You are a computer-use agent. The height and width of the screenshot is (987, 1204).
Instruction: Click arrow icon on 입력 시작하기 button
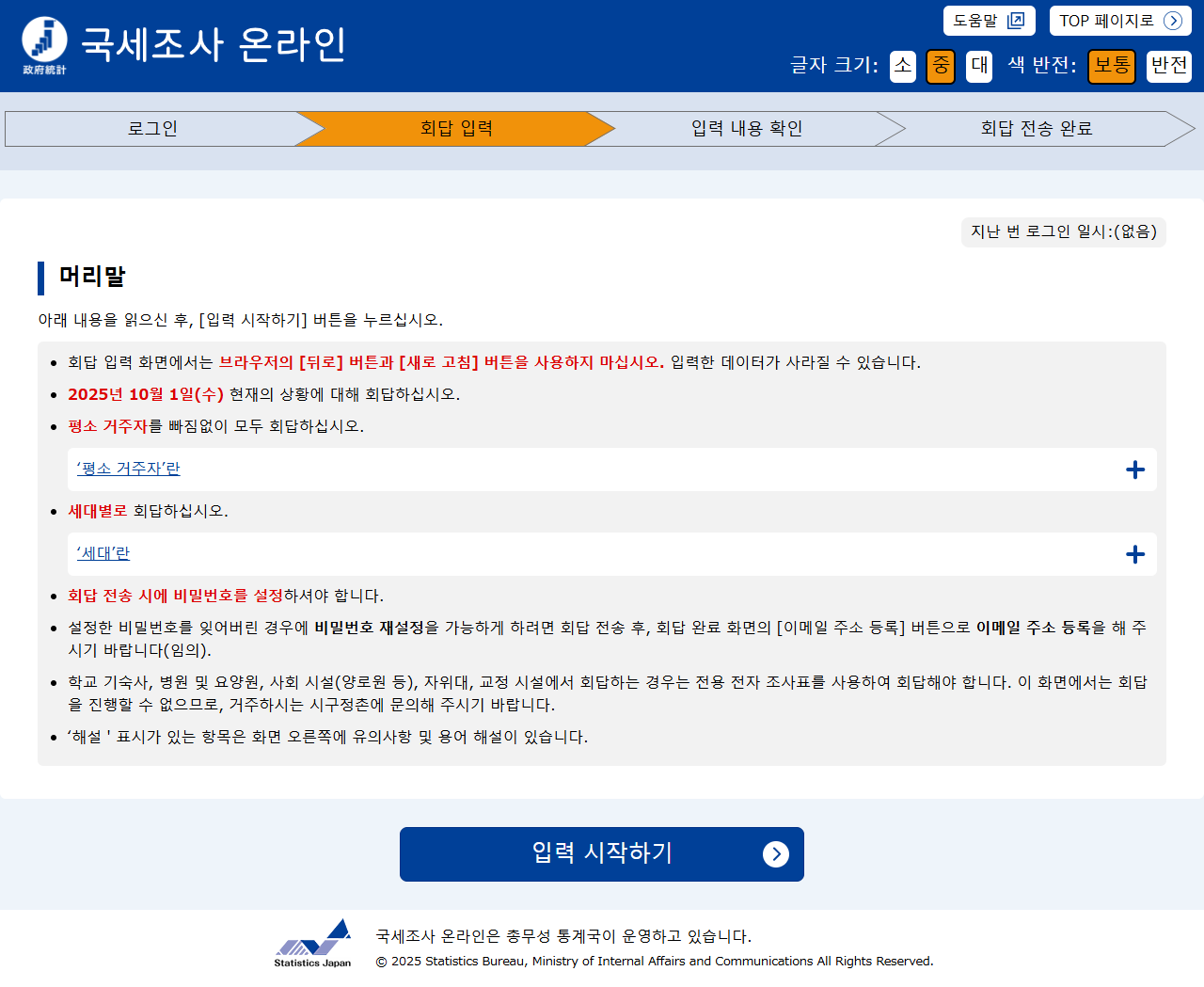(775, 854)
